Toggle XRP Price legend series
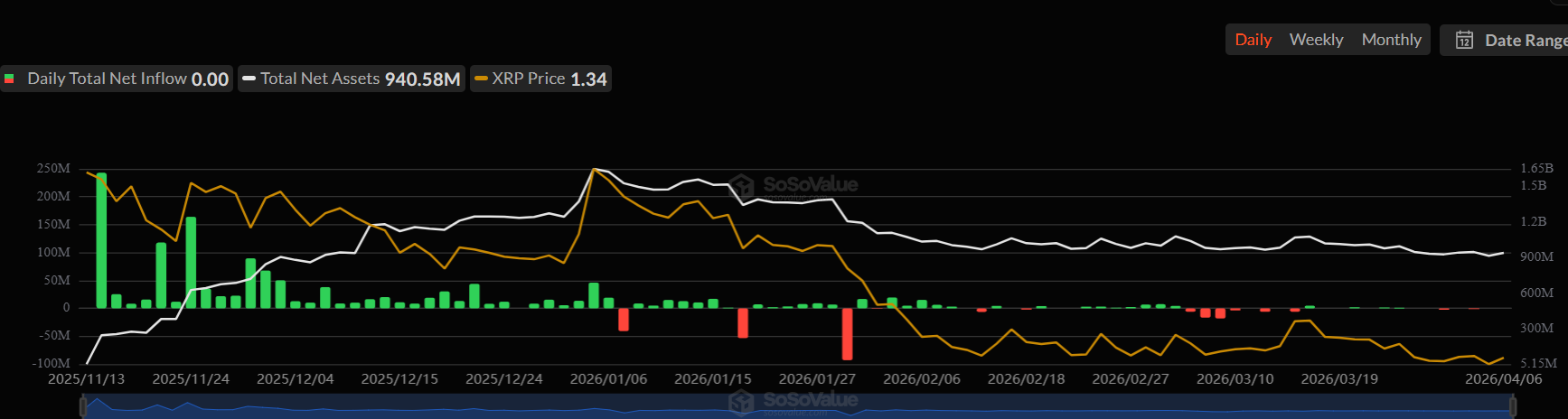The width and height of the screenshot is (1568, 419). [x=540, y=79]
